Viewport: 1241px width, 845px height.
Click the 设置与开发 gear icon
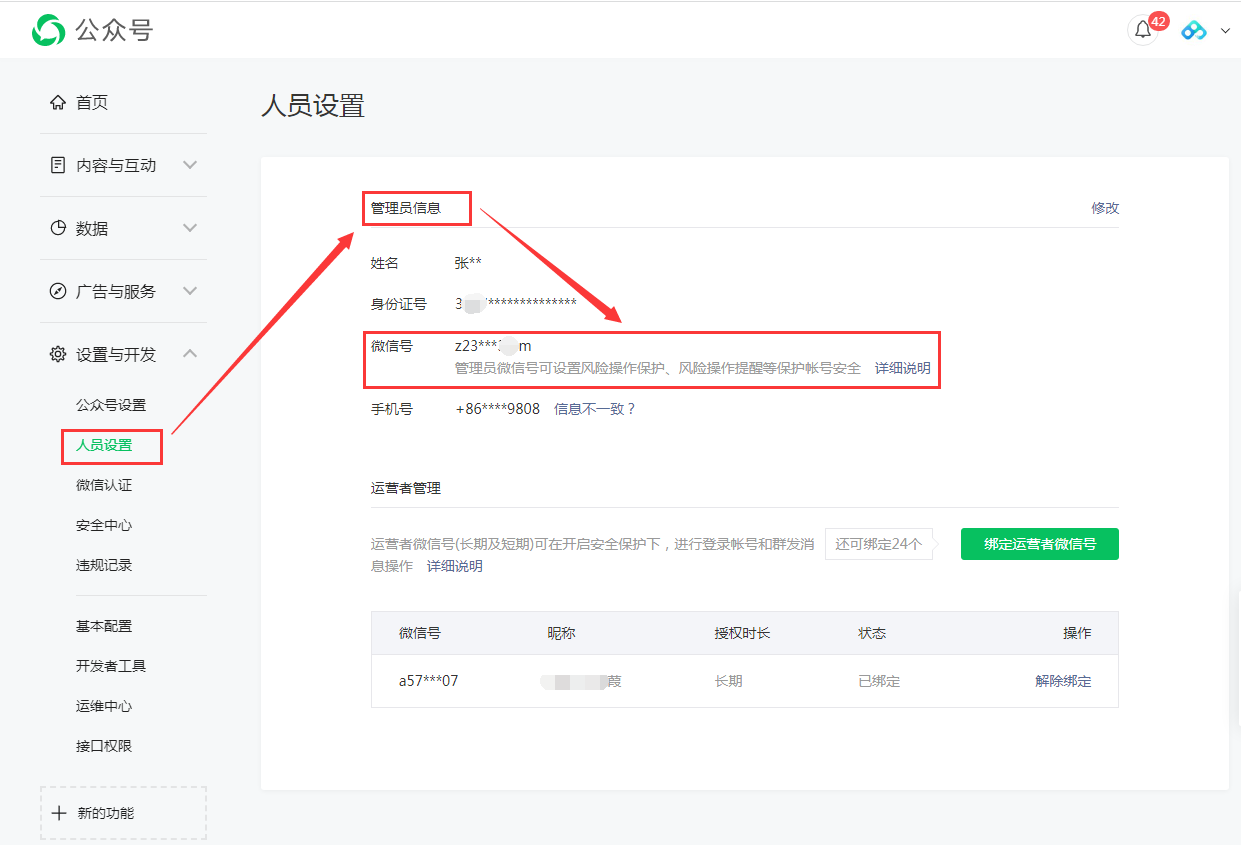coord(58,354)
